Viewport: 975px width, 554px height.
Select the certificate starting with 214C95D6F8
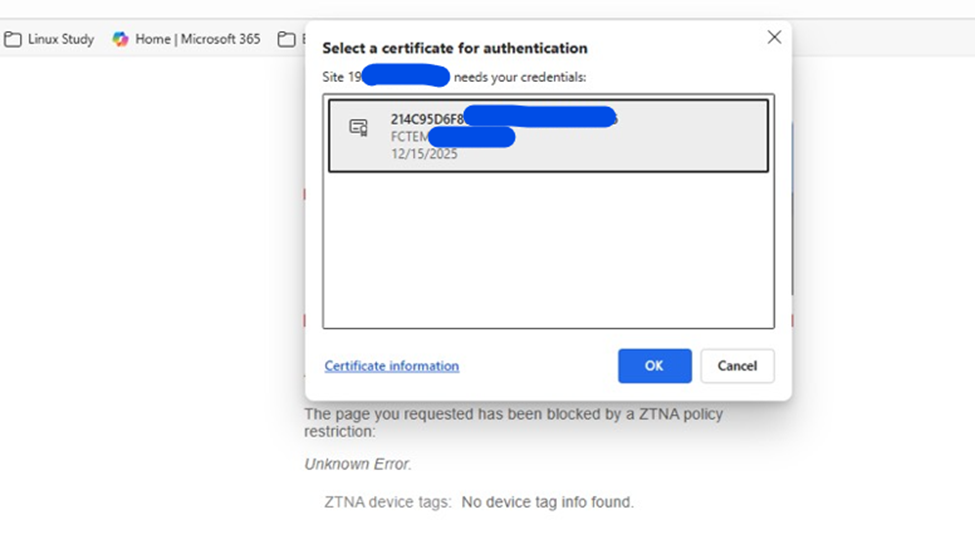tap(548, 136)
